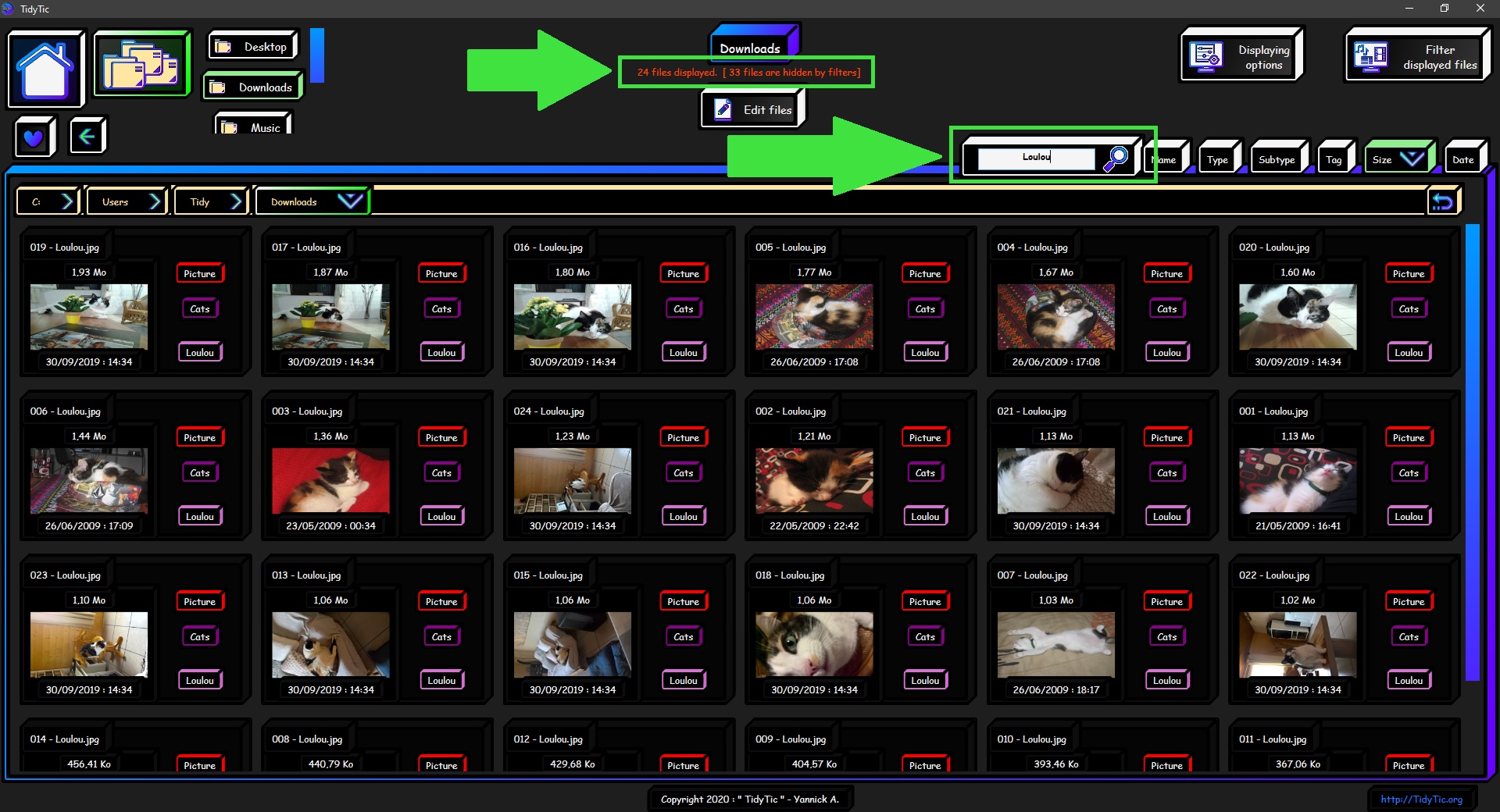
Task: Click file name 021 - Loulou.jpg
Action: pyautogui.click(x=1031, y=411)
